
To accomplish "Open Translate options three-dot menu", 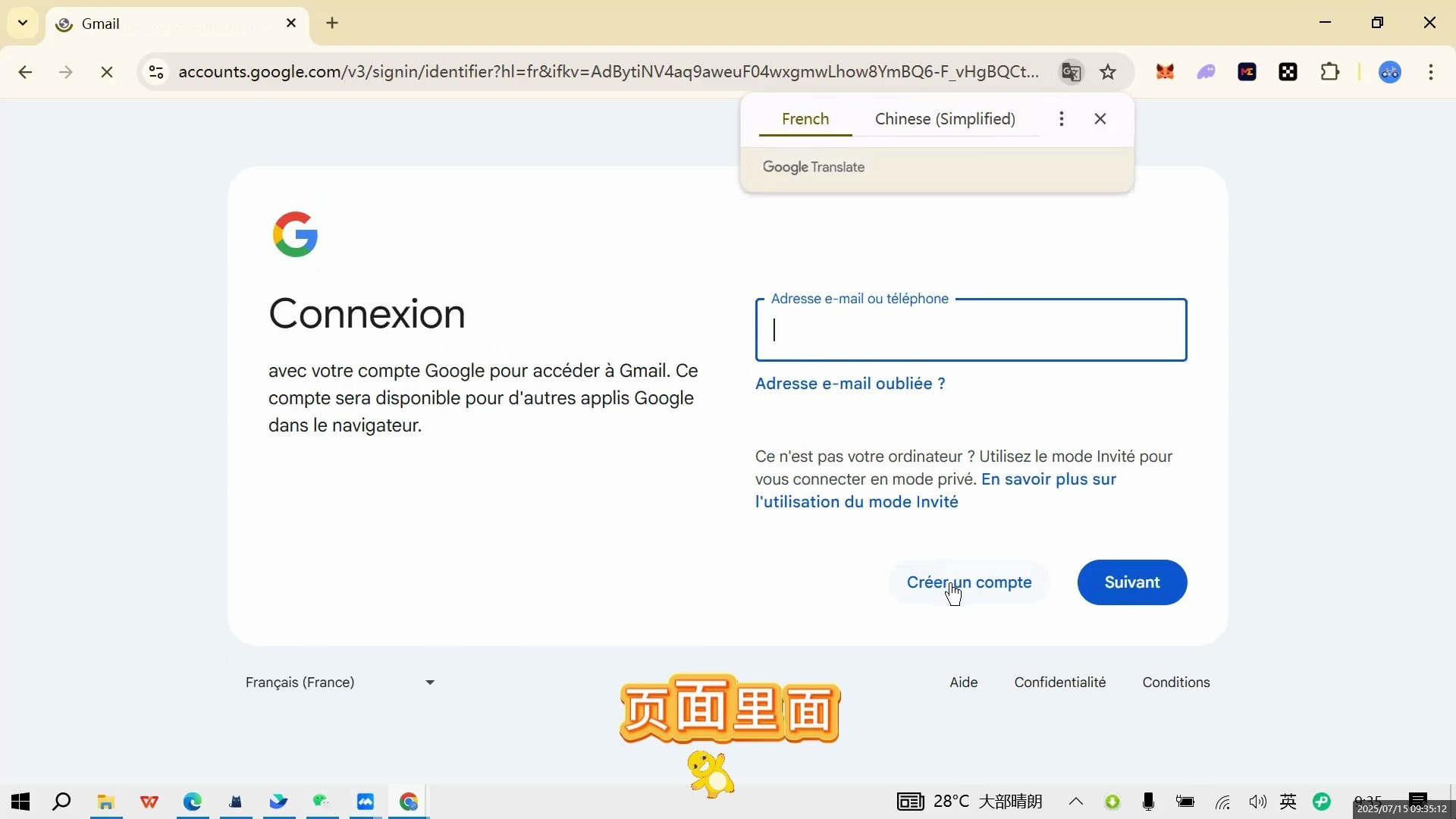I will click(x=1061, y=119).
